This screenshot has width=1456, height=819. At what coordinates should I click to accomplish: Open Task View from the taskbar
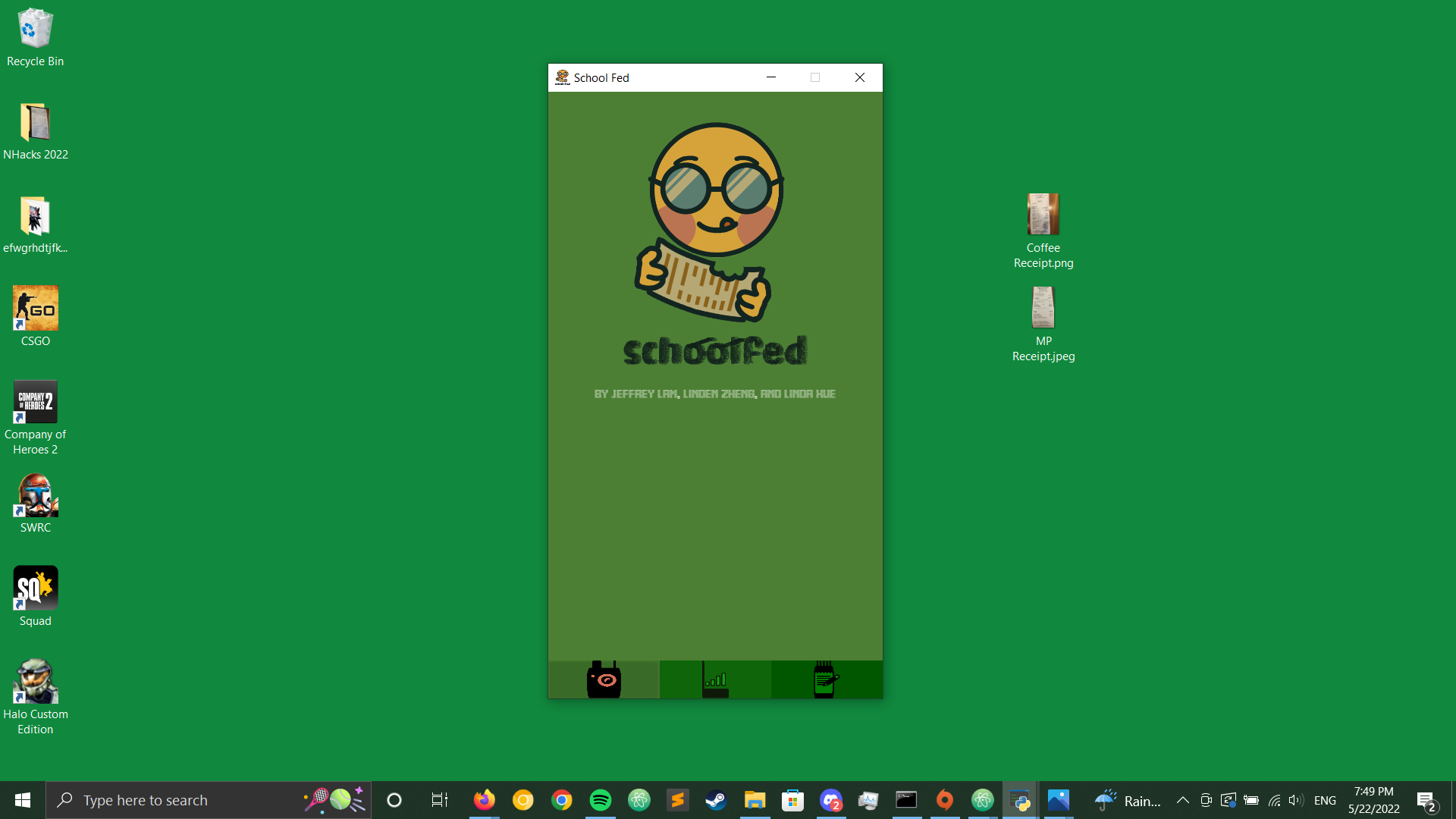click(439, 800)
